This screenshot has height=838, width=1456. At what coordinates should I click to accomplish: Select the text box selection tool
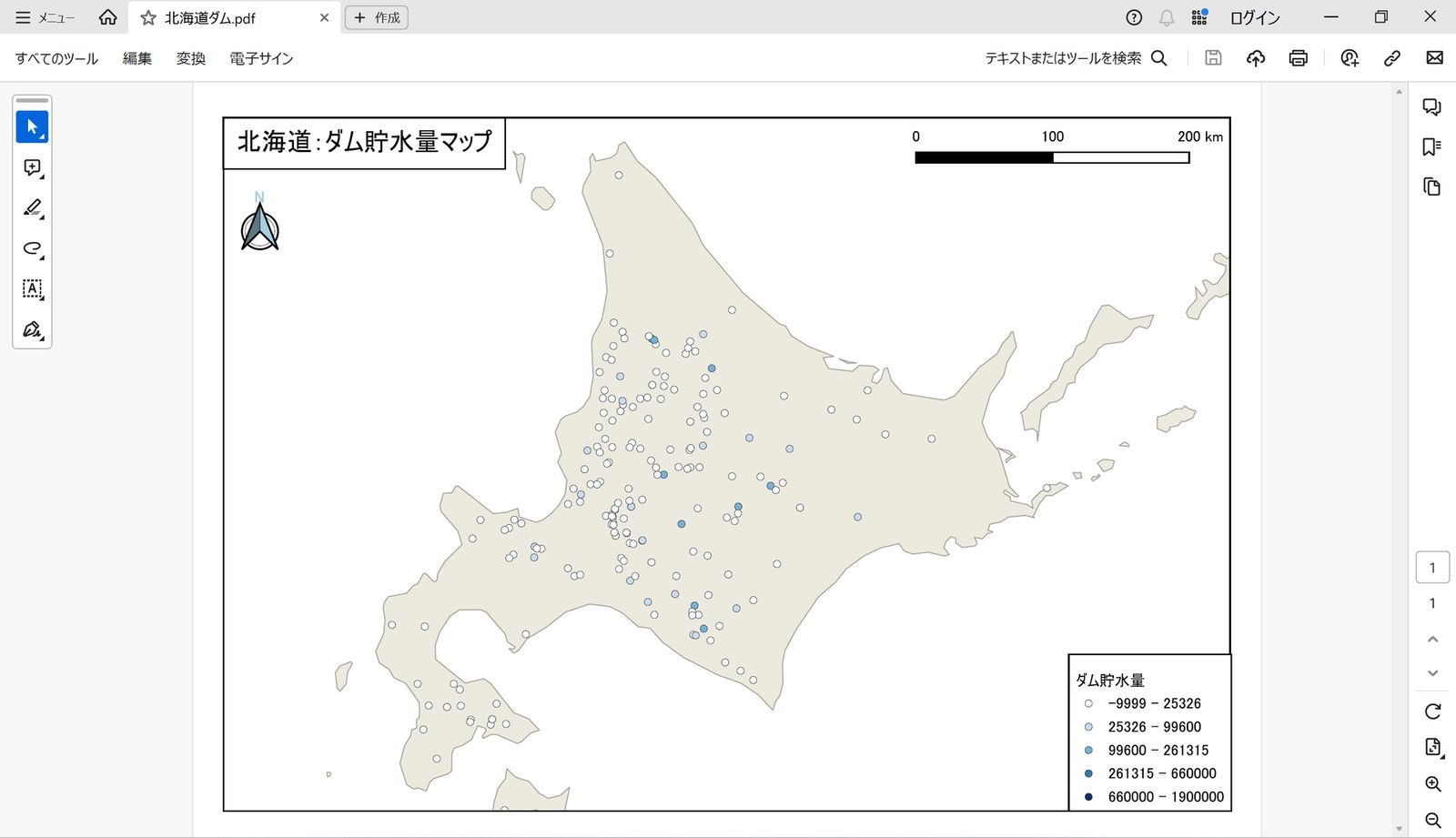pos(32,289)
